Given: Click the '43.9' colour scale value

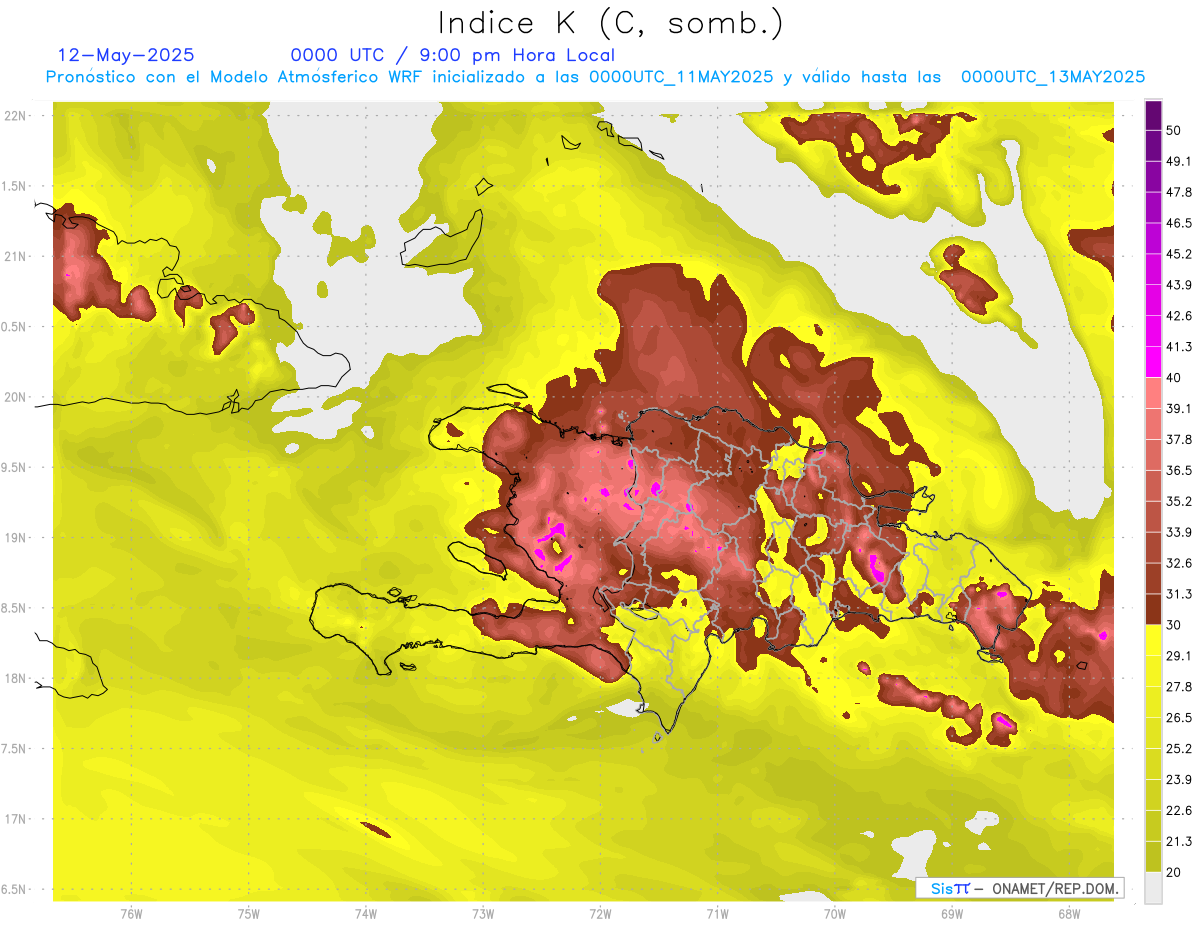Looking at the screenshot, I should (1179, 285).
